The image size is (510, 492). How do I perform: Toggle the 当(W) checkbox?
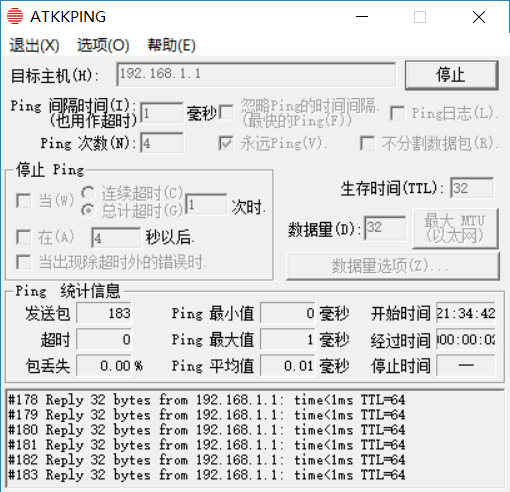[x=24, y=201]
